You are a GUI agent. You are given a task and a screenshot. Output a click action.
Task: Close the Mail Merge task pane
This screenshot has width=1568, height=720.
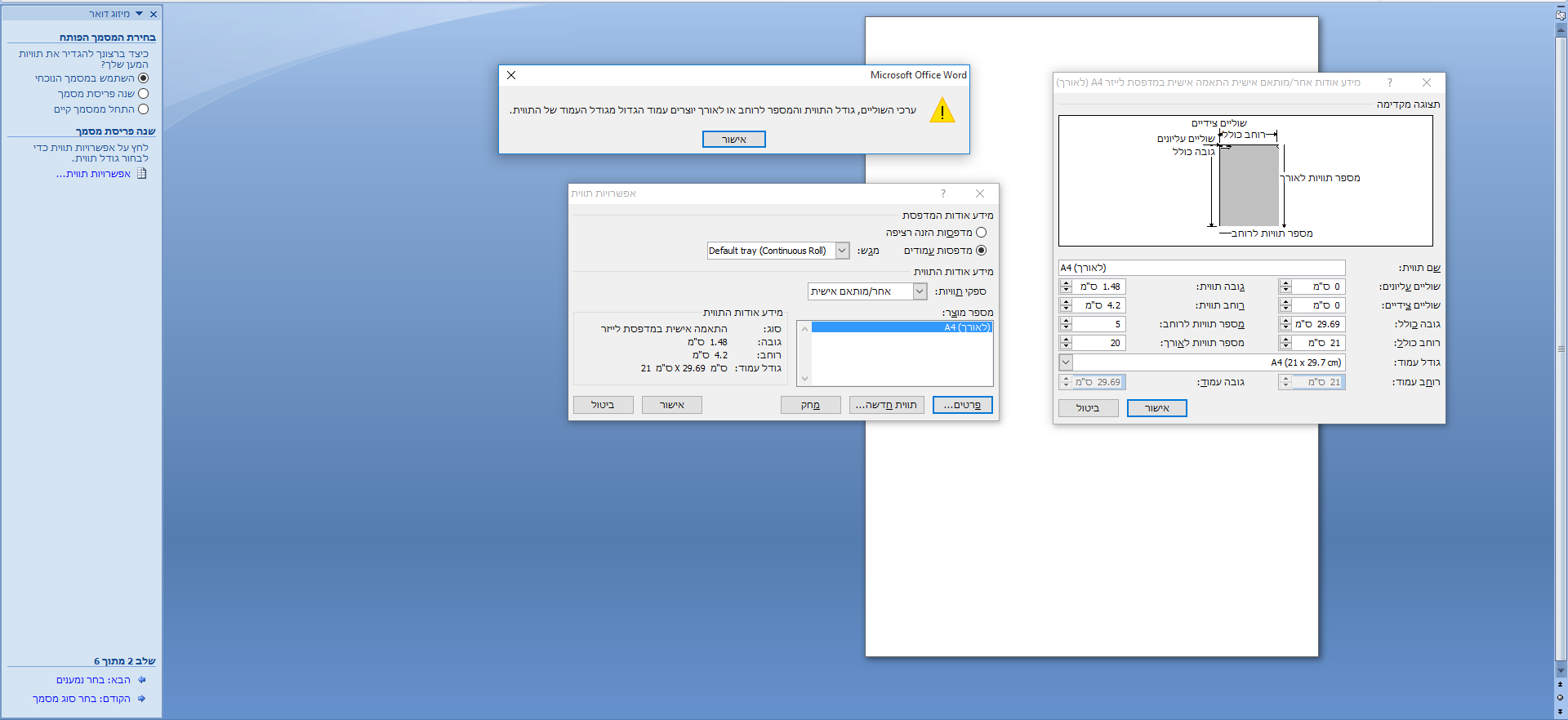(154, 14)
